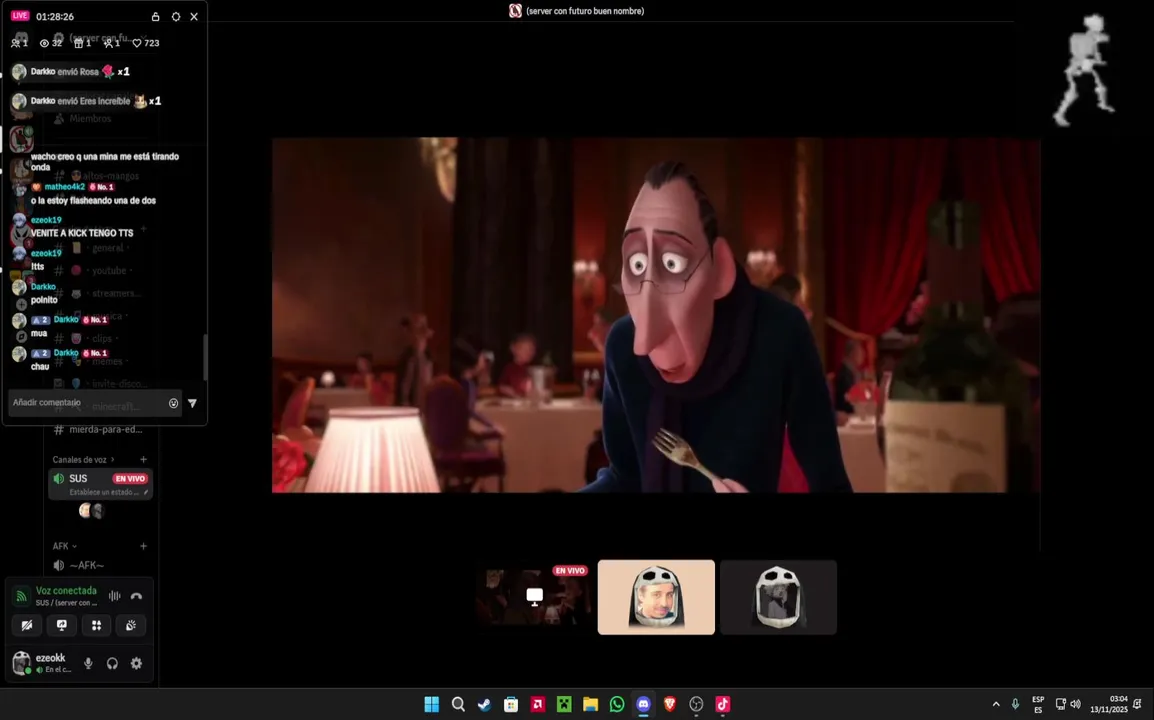Open emoji picker in comment box
This screenshot has height=720, width=1154.
[x=174, y=403]
